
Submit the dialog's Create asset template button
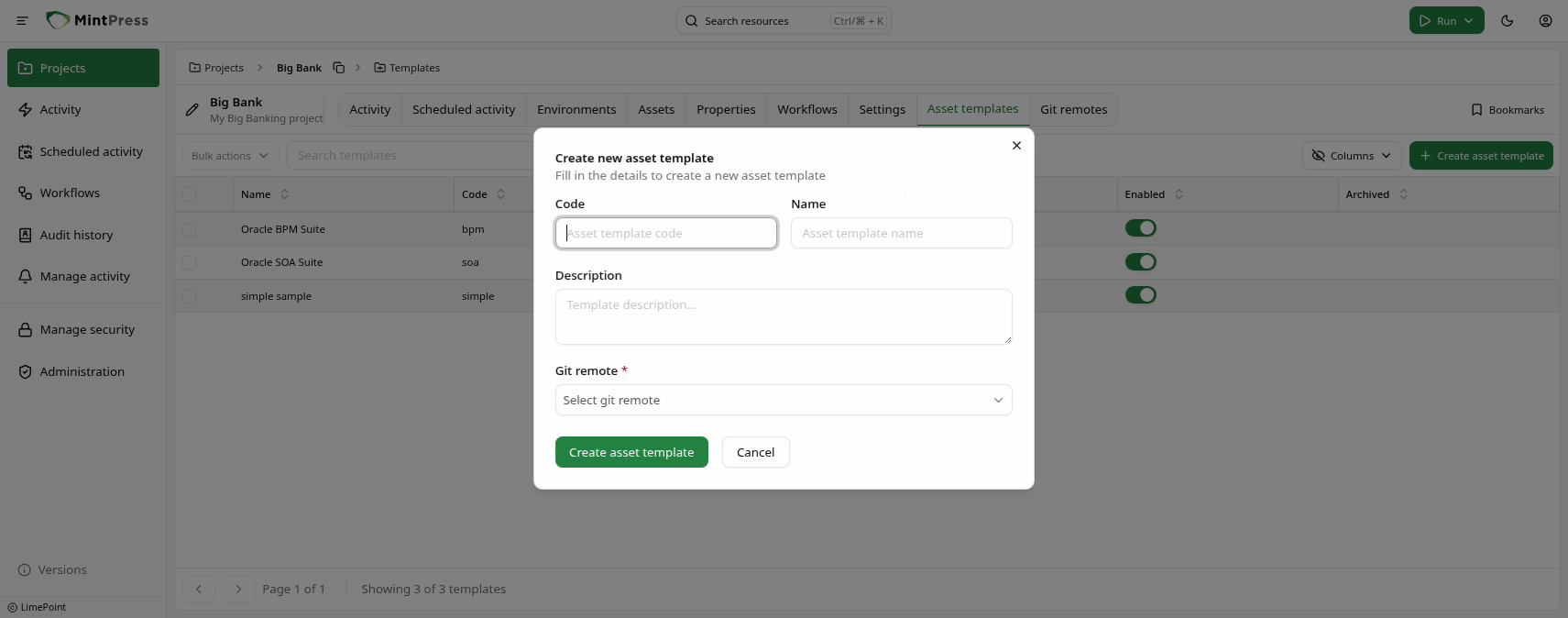(x=631, y=452)
